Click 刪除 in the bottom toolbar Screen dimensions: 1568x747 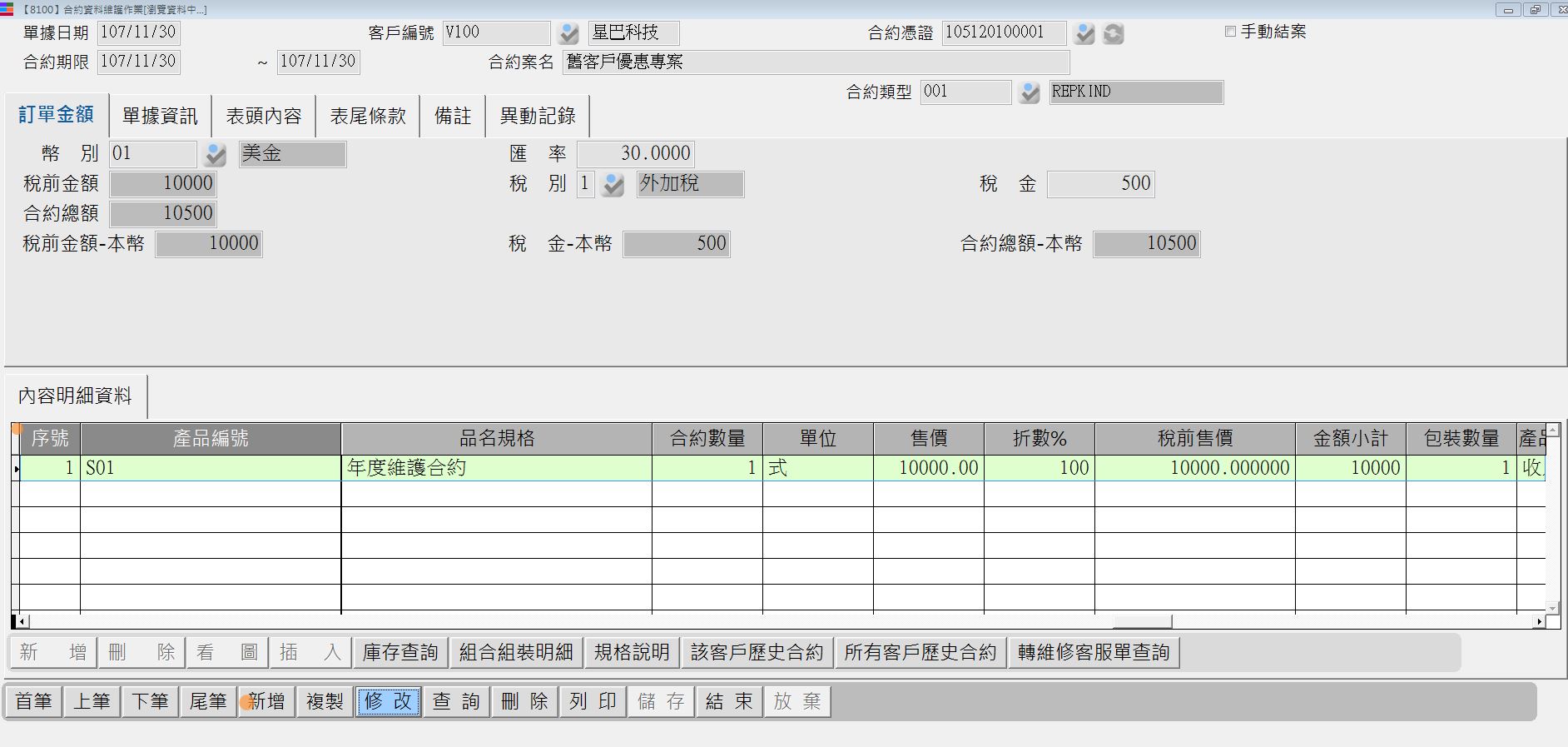(x=525, y=702)
